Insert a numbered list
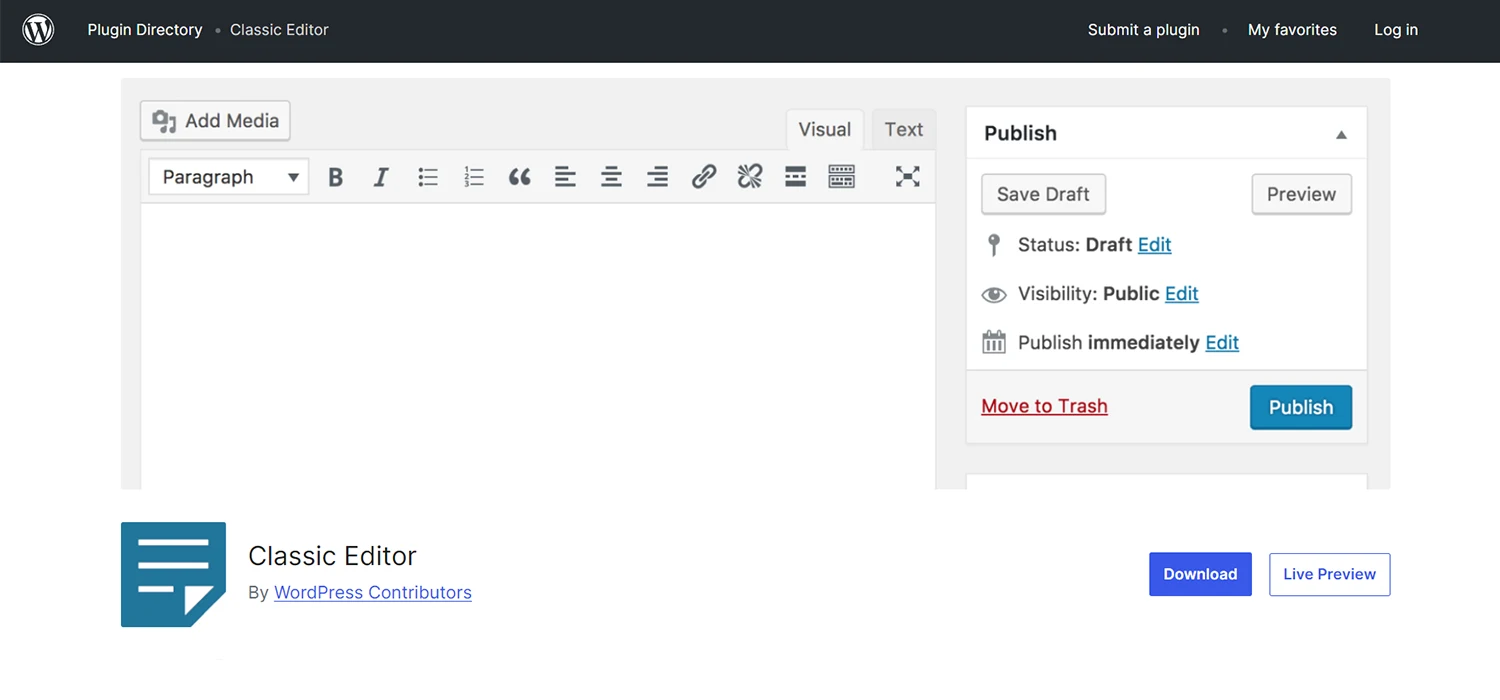This screenshot has height=700, width=1500. (474, 178)
